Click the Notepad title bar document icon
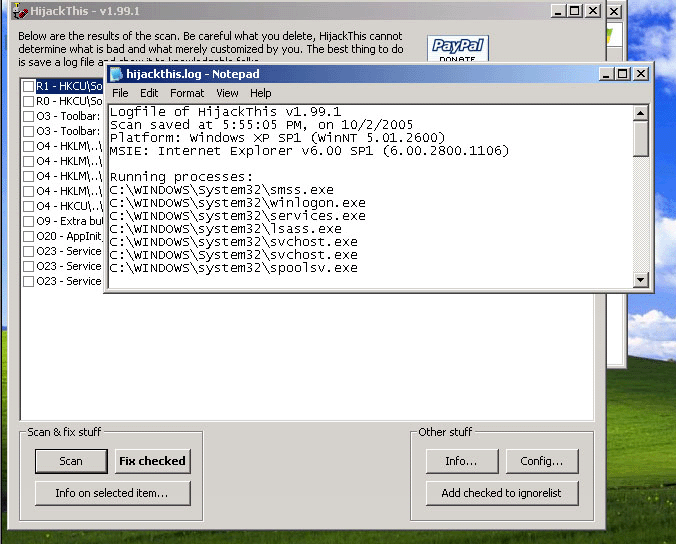 pos(116,74)
